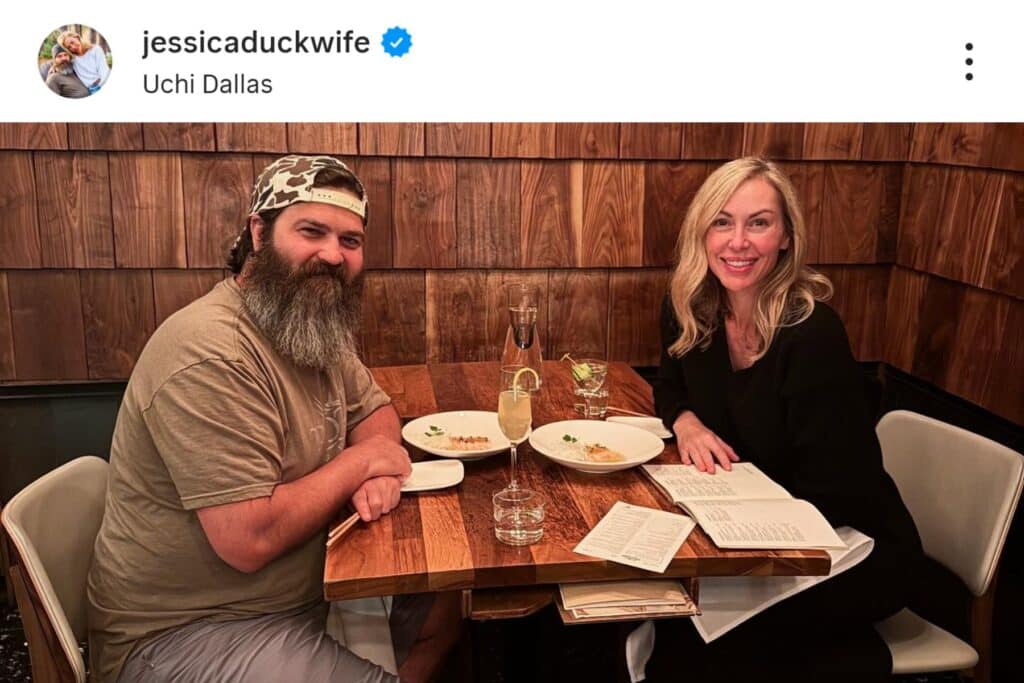Open the jessicaduckwife username link
Image resolution: width=1024 pixels, height=683 pixels.
coord(256,42)
